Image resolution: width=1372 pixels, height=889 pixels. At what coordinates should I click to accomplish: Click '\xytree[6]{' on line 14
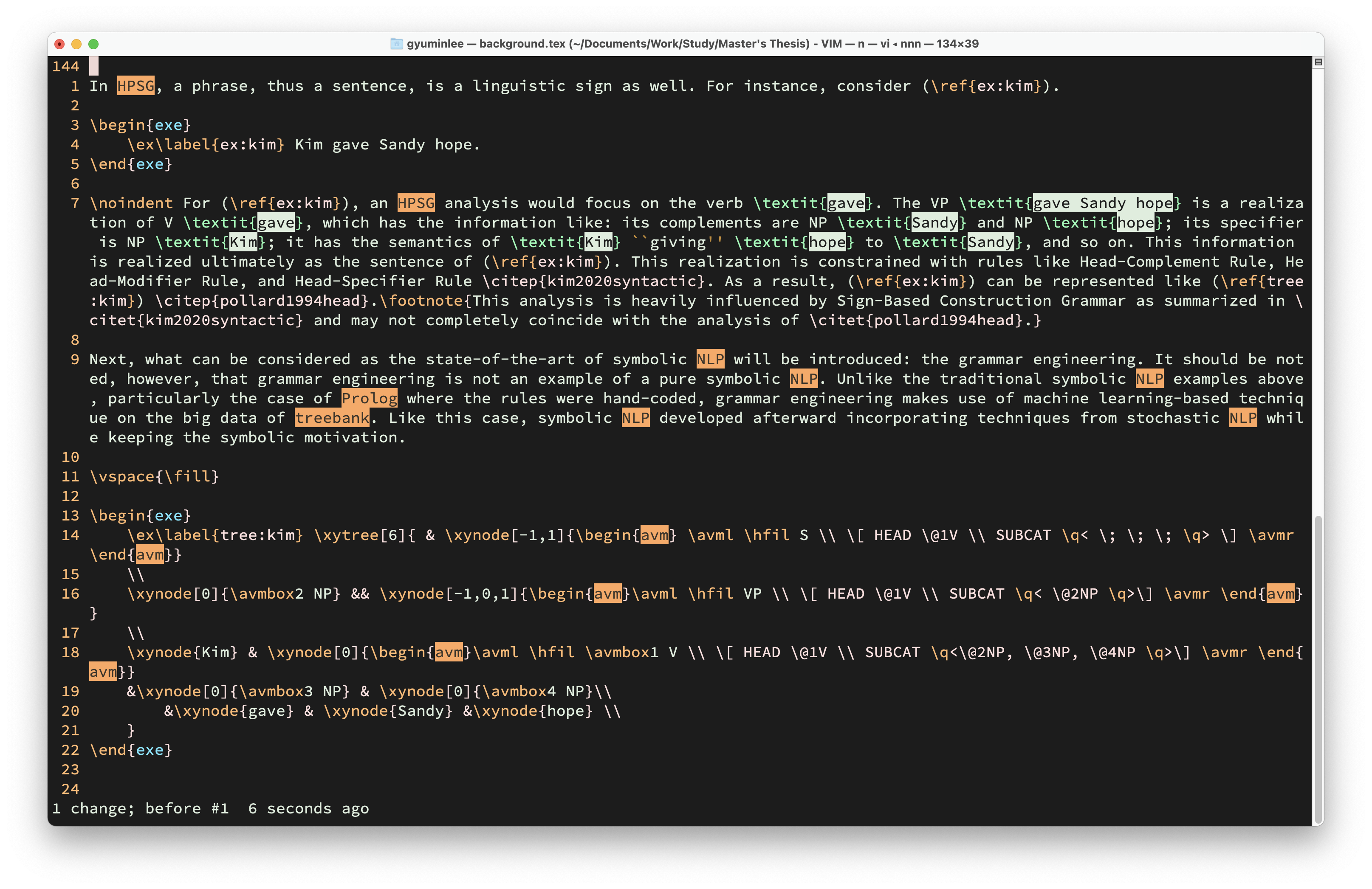364,535
